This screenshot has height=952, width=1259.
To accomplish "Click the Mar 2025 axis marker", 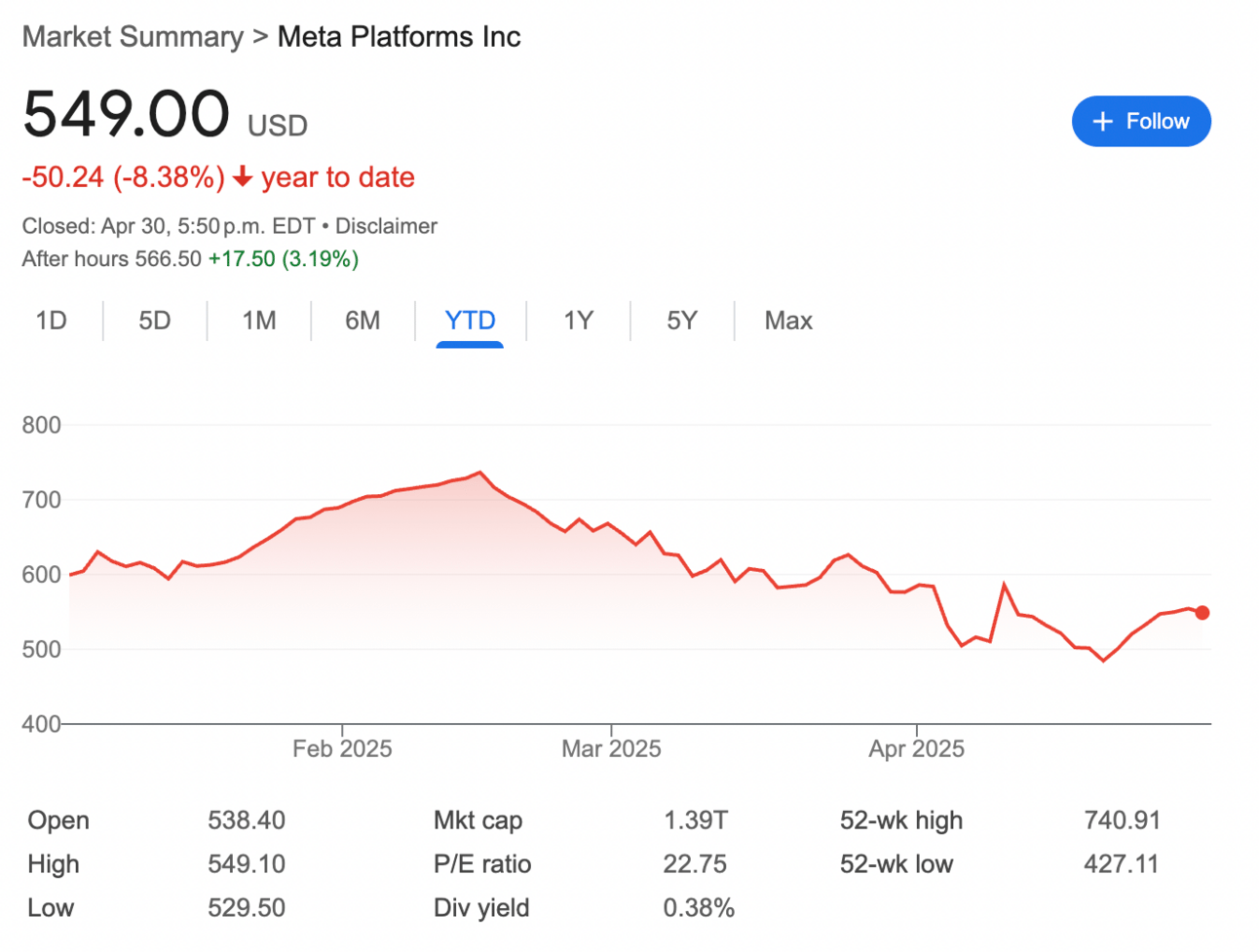I will point(611,748).
